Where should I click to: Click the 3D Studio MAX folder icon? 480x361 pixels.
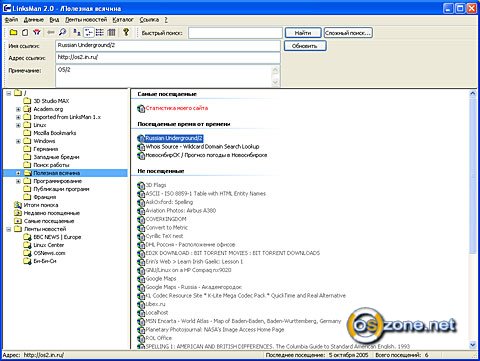coord(27,101)
